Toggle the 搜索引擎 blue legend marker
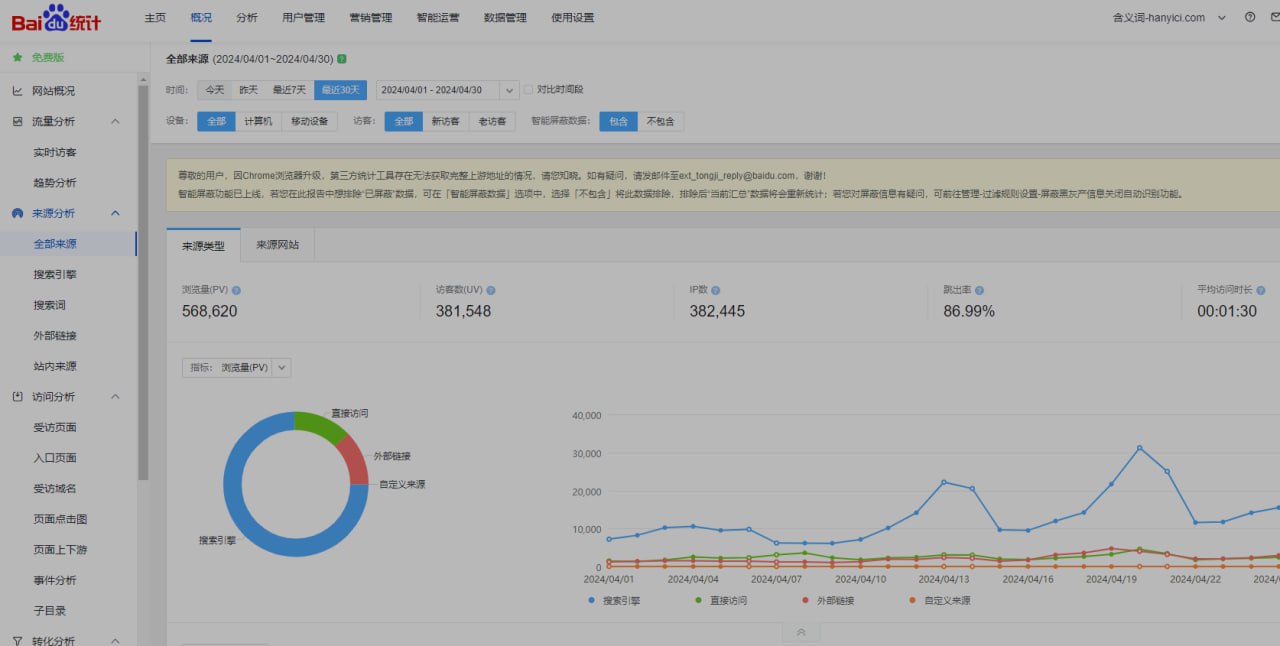 (x=593, y=601)
